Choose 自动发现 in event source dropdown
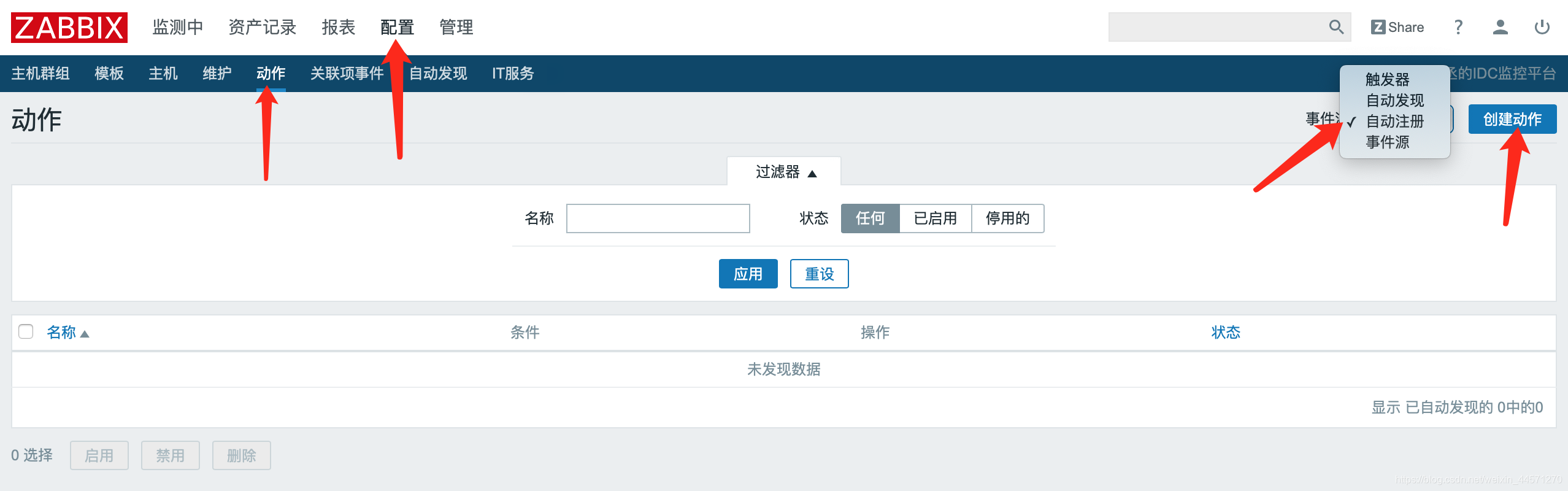The height and width of the screenshot is (491, 1568). tap(1395, 101)
